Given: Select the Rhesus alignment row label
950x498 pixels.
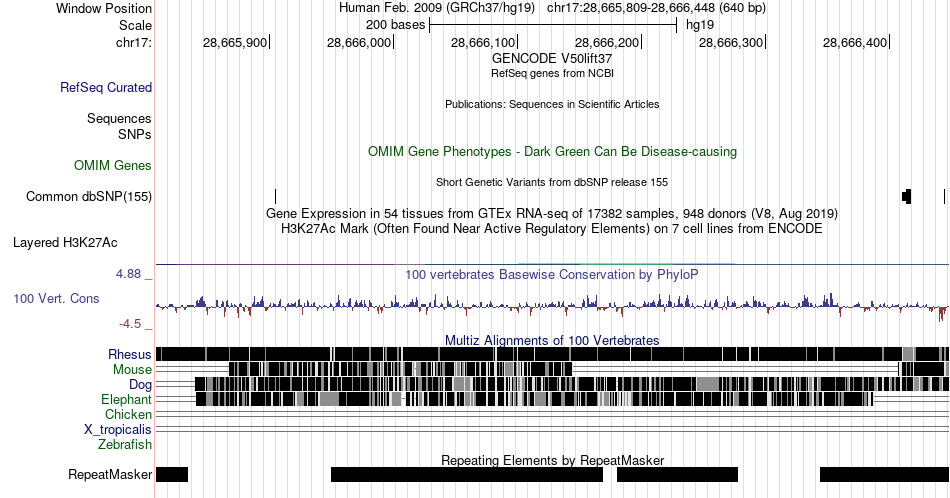Looking at the screenshot, I should click(130, 354).
